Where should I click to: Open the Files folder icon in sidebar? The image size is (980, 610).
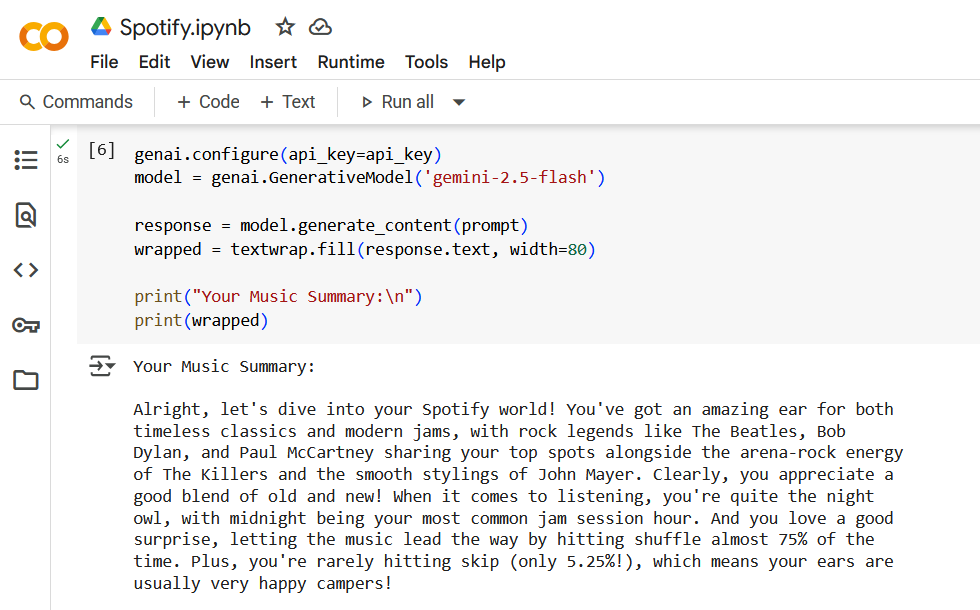(26, 379)
